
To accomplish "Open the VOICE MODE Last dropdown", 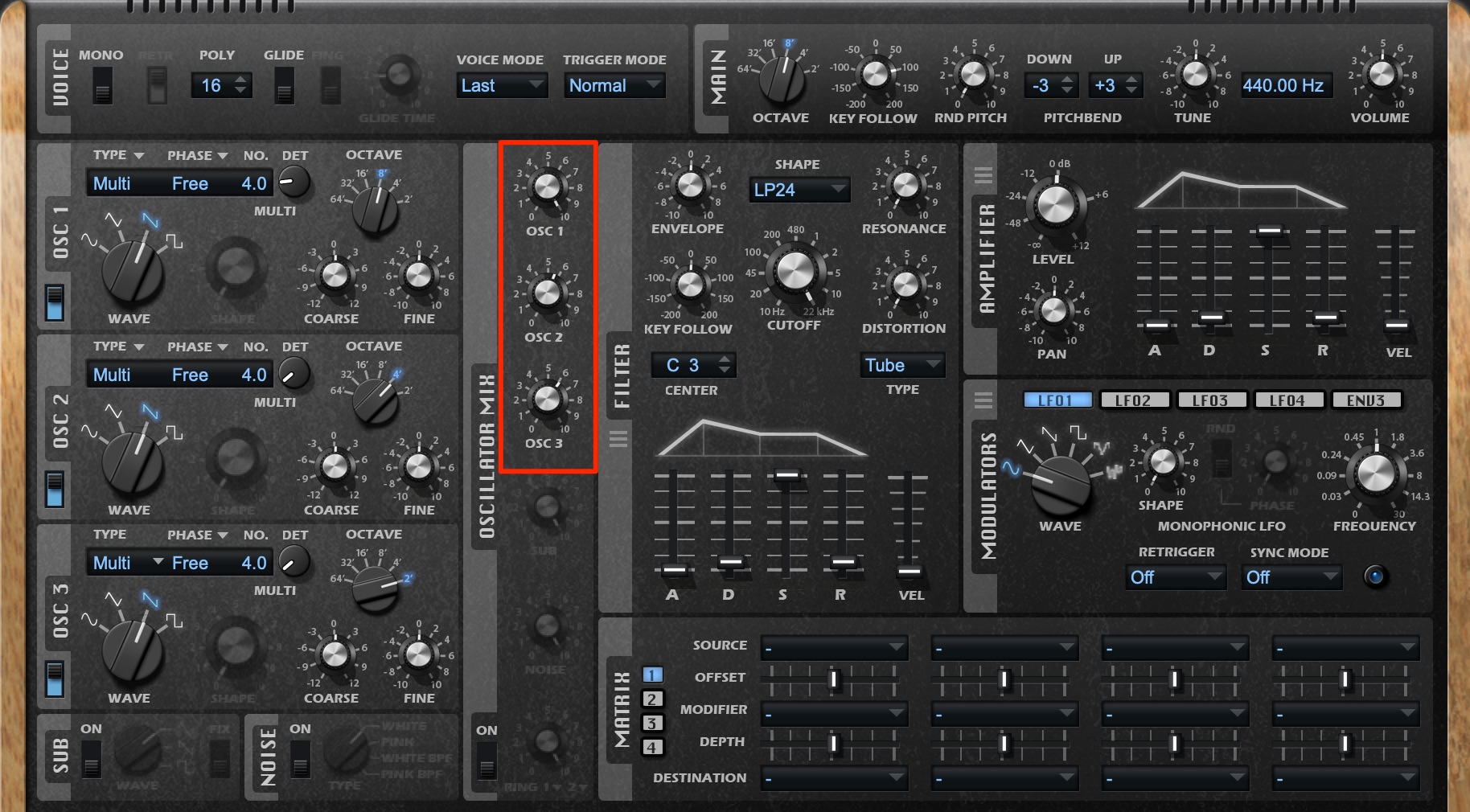I will pos(502,85).
